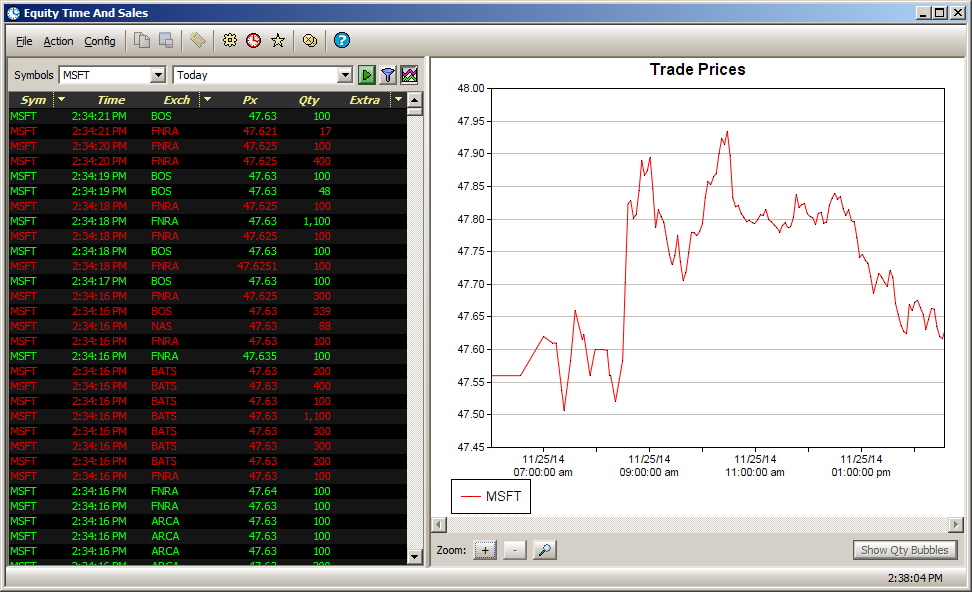Click the price tag toolbar icon
This screenshot has height=592, width=972.
point(198,40)
